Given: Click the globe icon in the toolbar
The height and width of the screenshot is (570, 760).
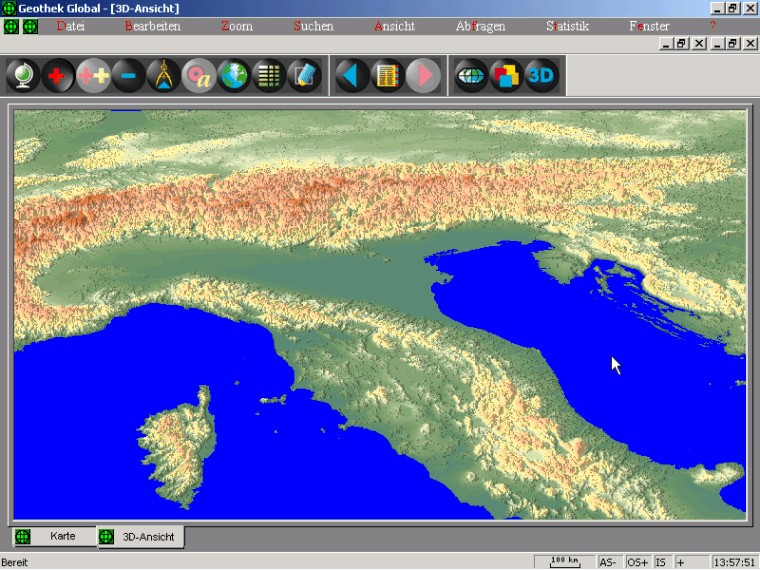Looking at the screenshot, I should 22,76.
